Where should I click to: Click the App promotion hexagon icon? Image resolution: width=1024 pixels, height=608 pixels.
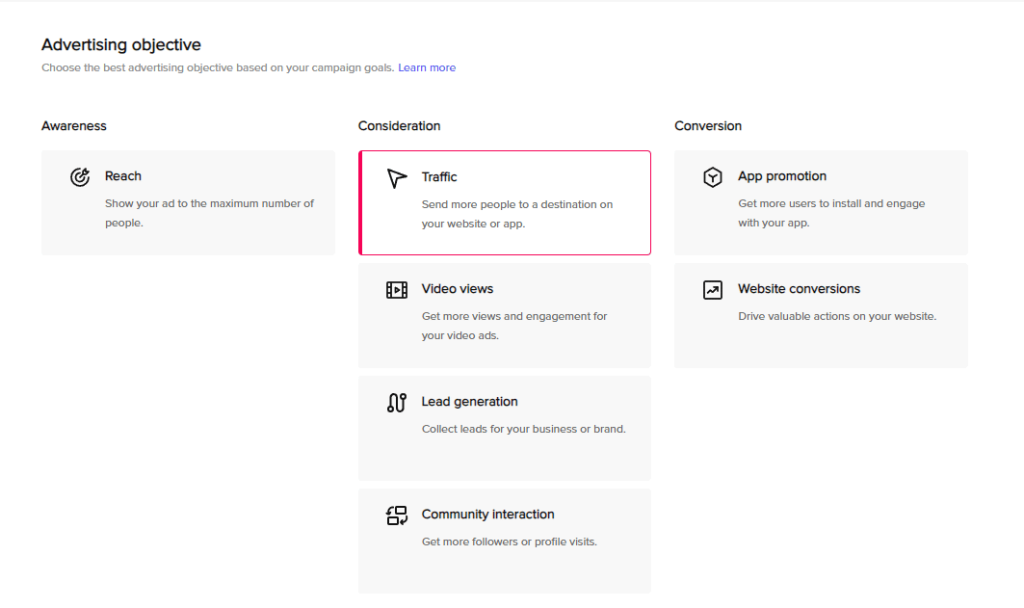712,177
